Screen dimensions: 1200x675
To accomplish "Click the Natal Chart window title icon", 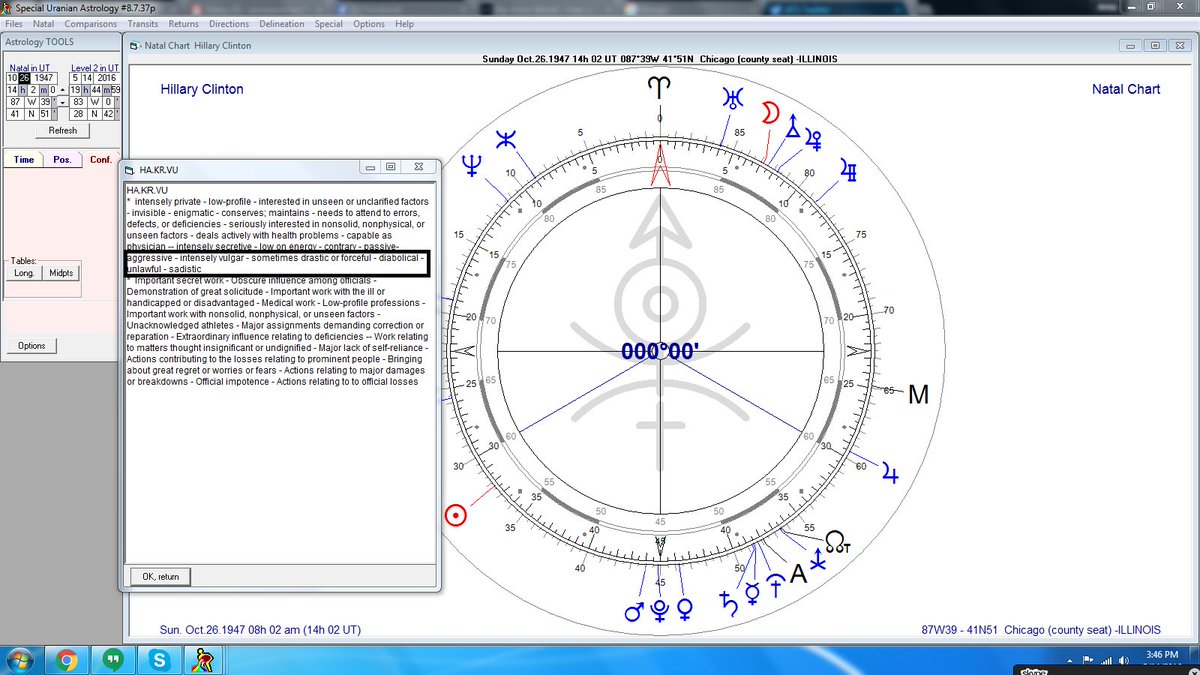I will click(135, 45).
